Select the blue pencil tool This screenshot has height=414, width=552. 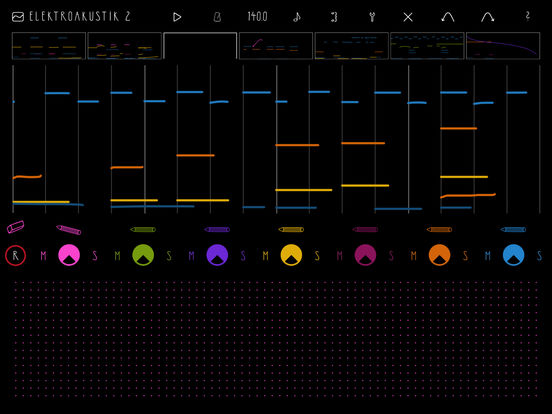coord(513,230)
